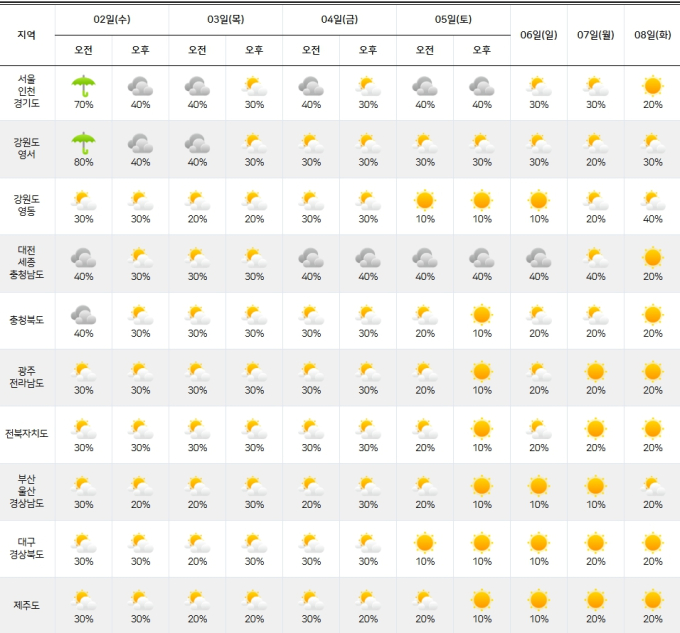Click the cloudy icon for 대전 세종 충청남도 on 06일(일)
Image resolution: width=680 pixels, height=633 pixels.
click(x=539, y=258)
